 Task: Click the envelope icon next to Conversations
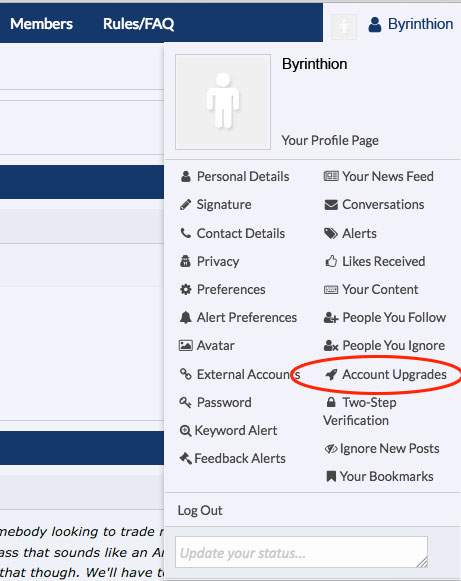pyautogui.click(x=331, y=205)
